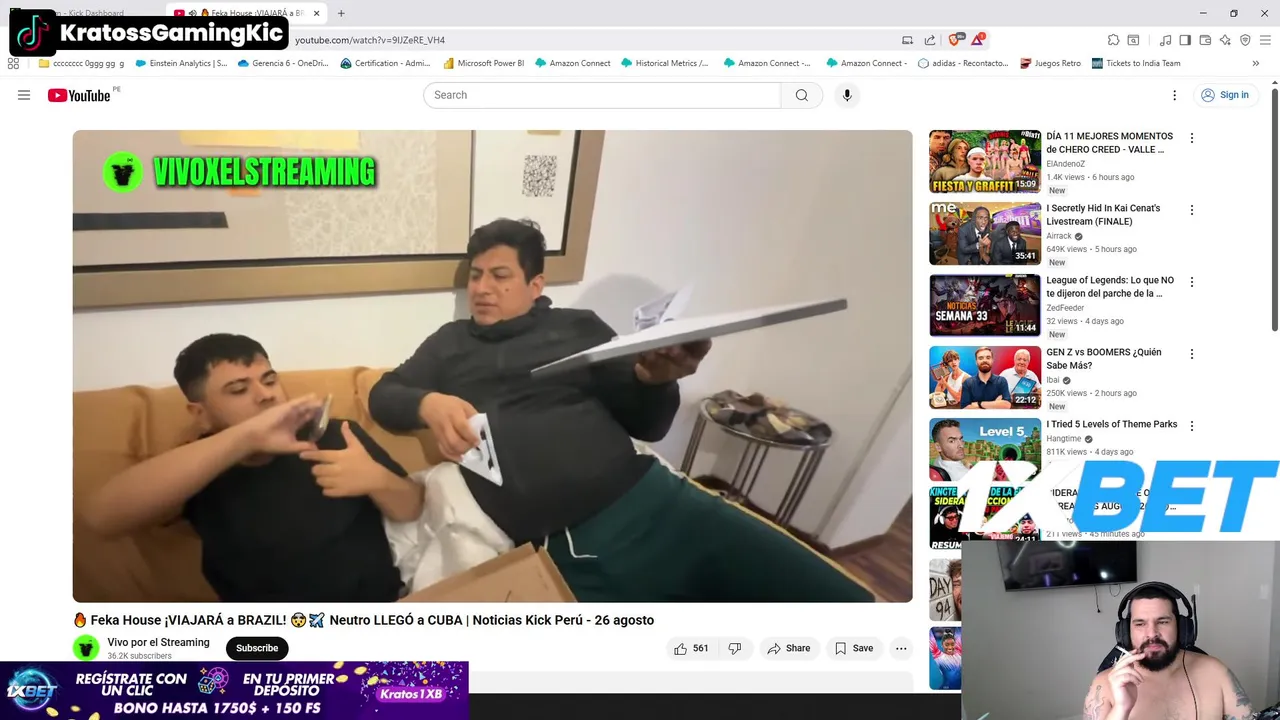
Task: Toggle the browser sidebar panel icon
Action: coord(1185,40)
